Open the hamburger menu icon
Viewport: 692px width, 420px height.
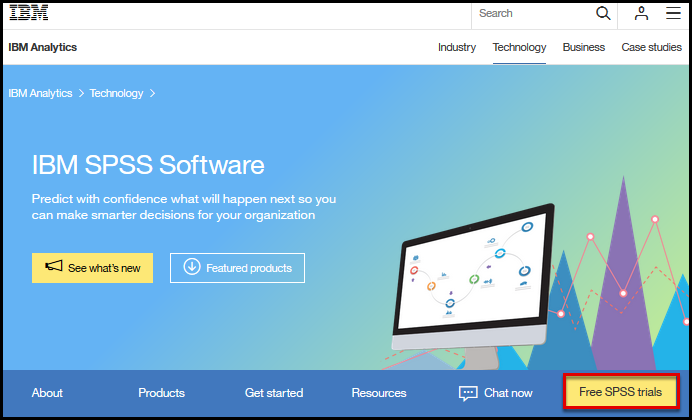click(x=673, y=13)
